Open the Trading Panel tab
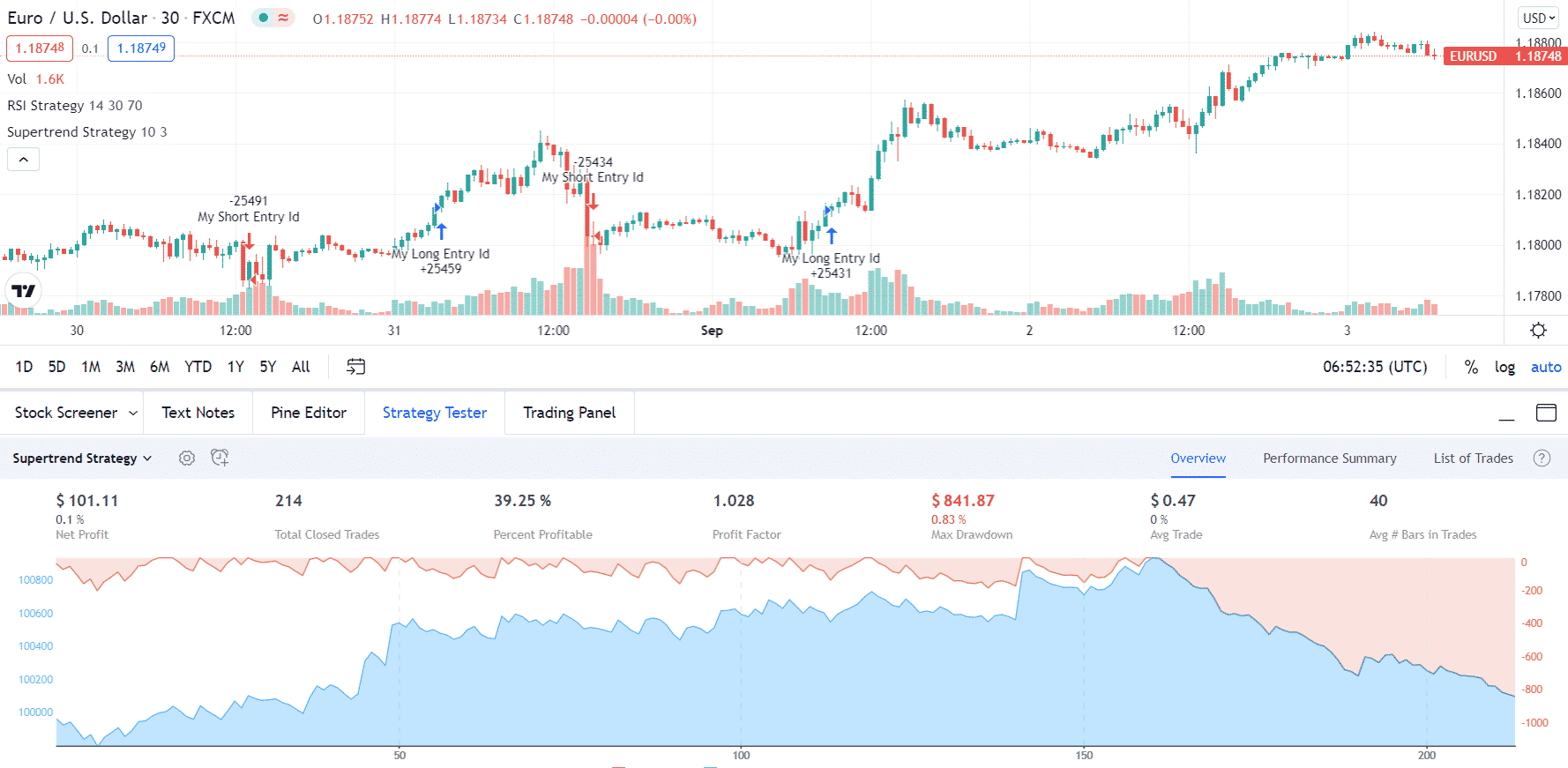Viewport: 1568px width, 768px height. (x=570, y=413)
